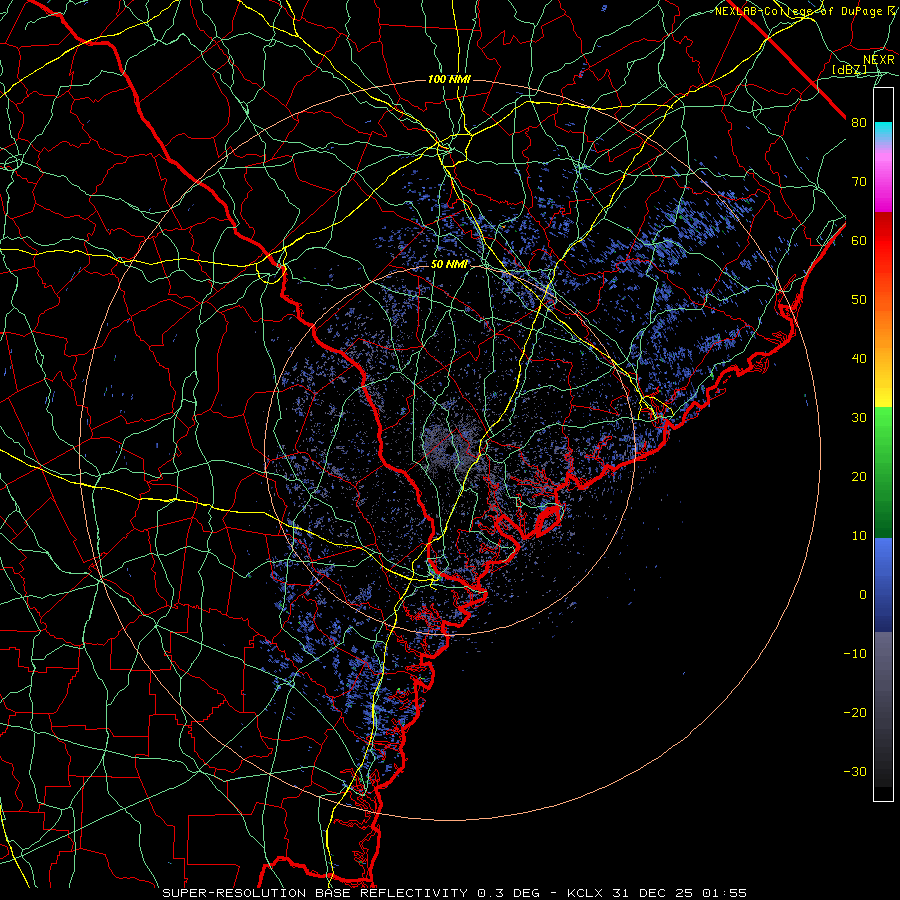Click the cyan band atop the color scale

[883, 131]
